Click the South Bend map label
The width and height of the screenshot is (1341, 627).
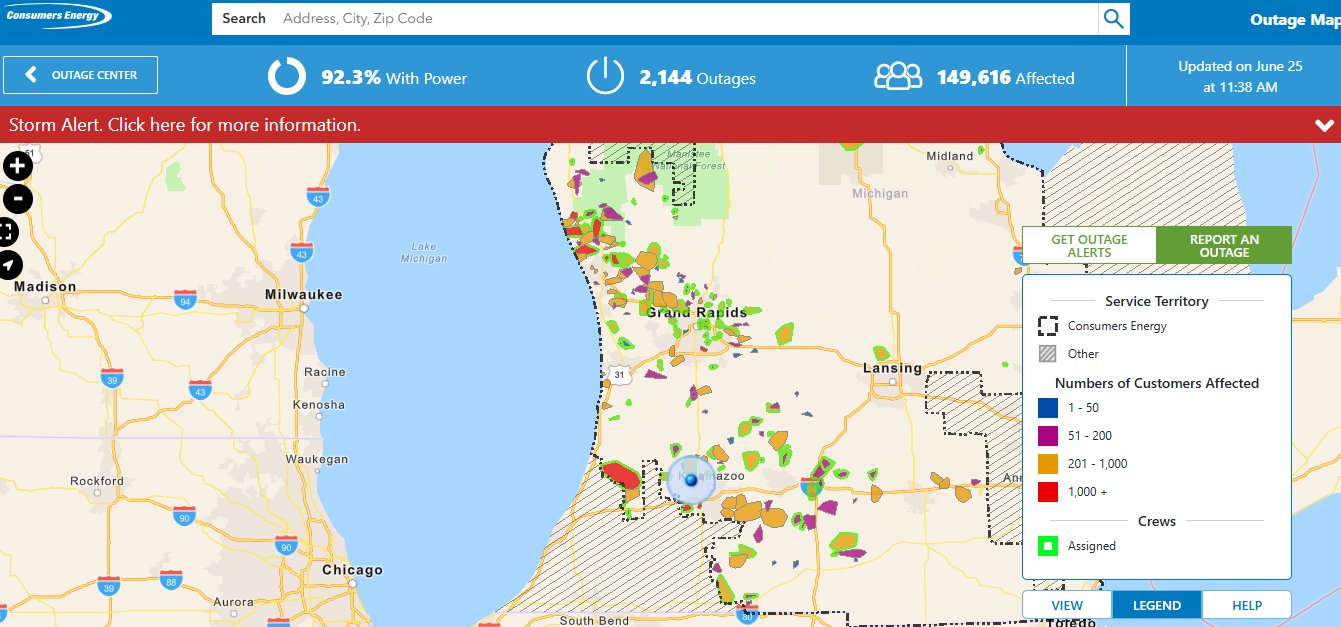pos(595,620)
